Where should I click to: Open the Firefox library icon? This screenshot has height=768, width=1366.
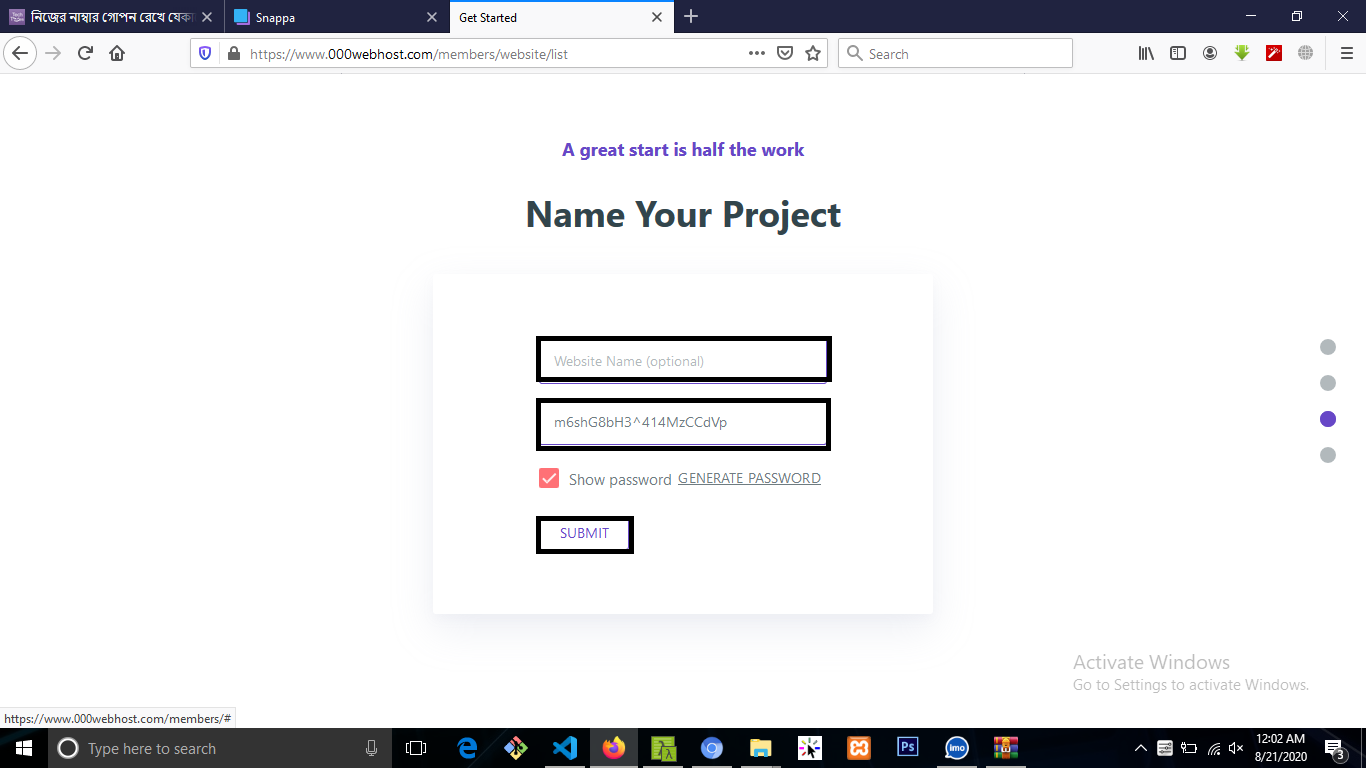pos(1146,54)
